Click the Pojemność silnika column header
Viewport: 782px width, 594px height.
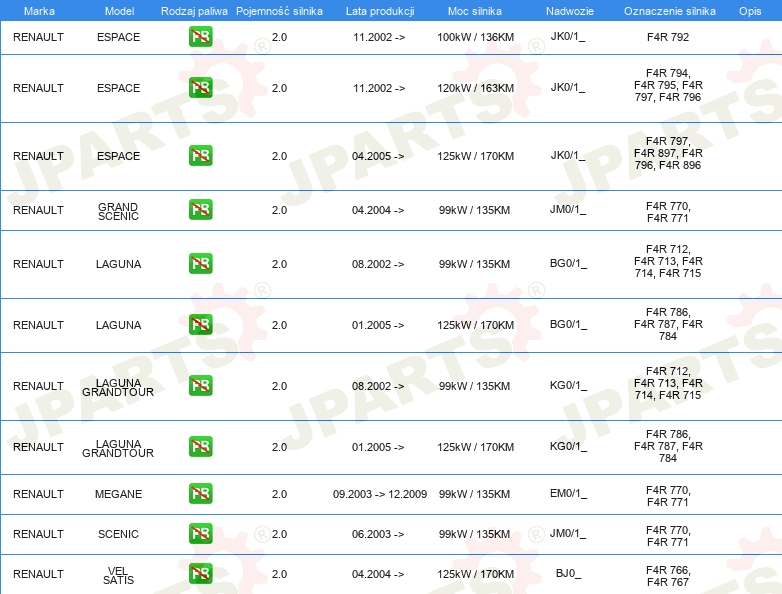[x=279, y=11]
